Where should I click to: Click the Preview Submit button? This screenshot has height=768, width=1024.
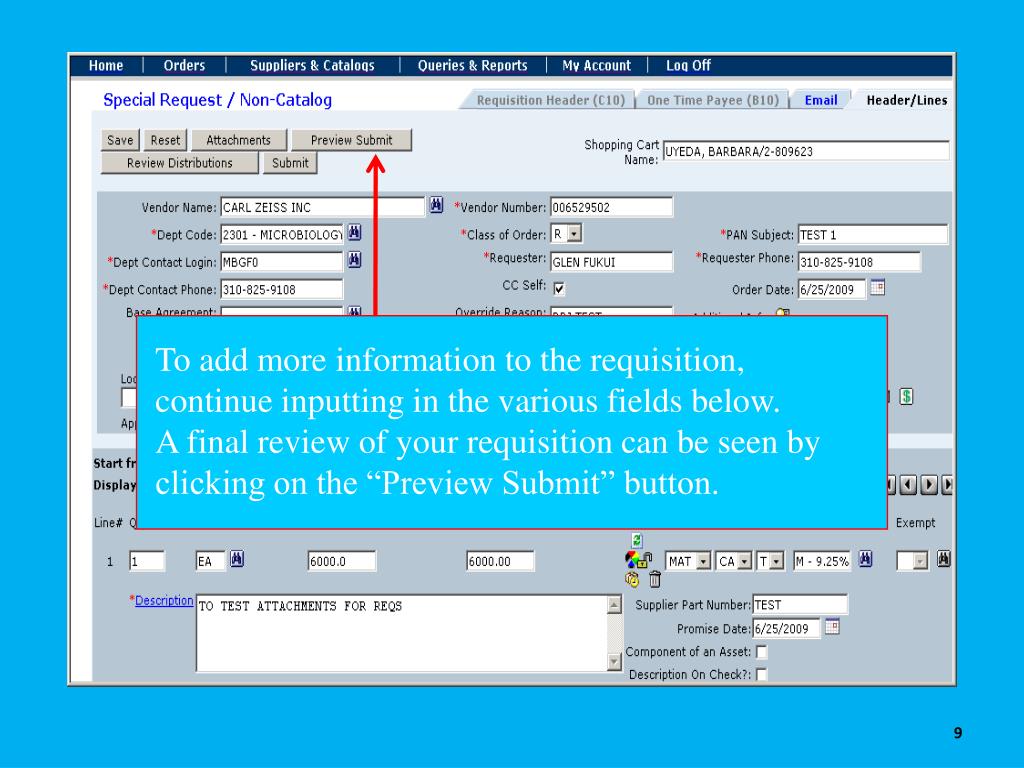click(x=351, y=140)
